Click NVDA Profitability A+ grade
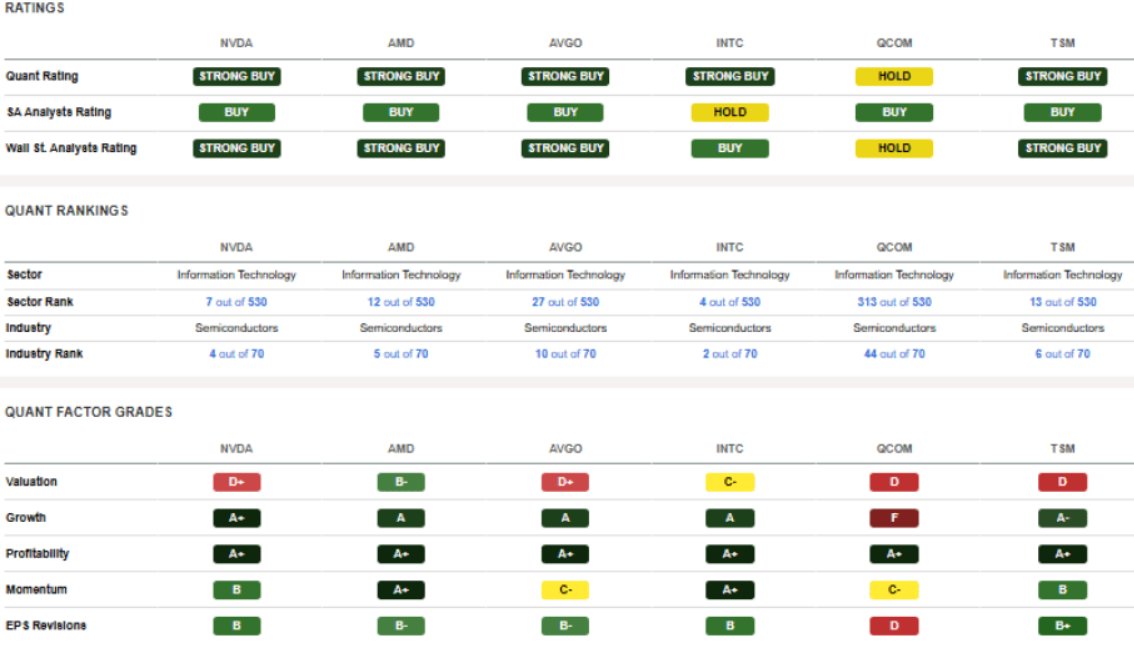The height and width of the screenshot is (649, 1134). pos(236,554)
